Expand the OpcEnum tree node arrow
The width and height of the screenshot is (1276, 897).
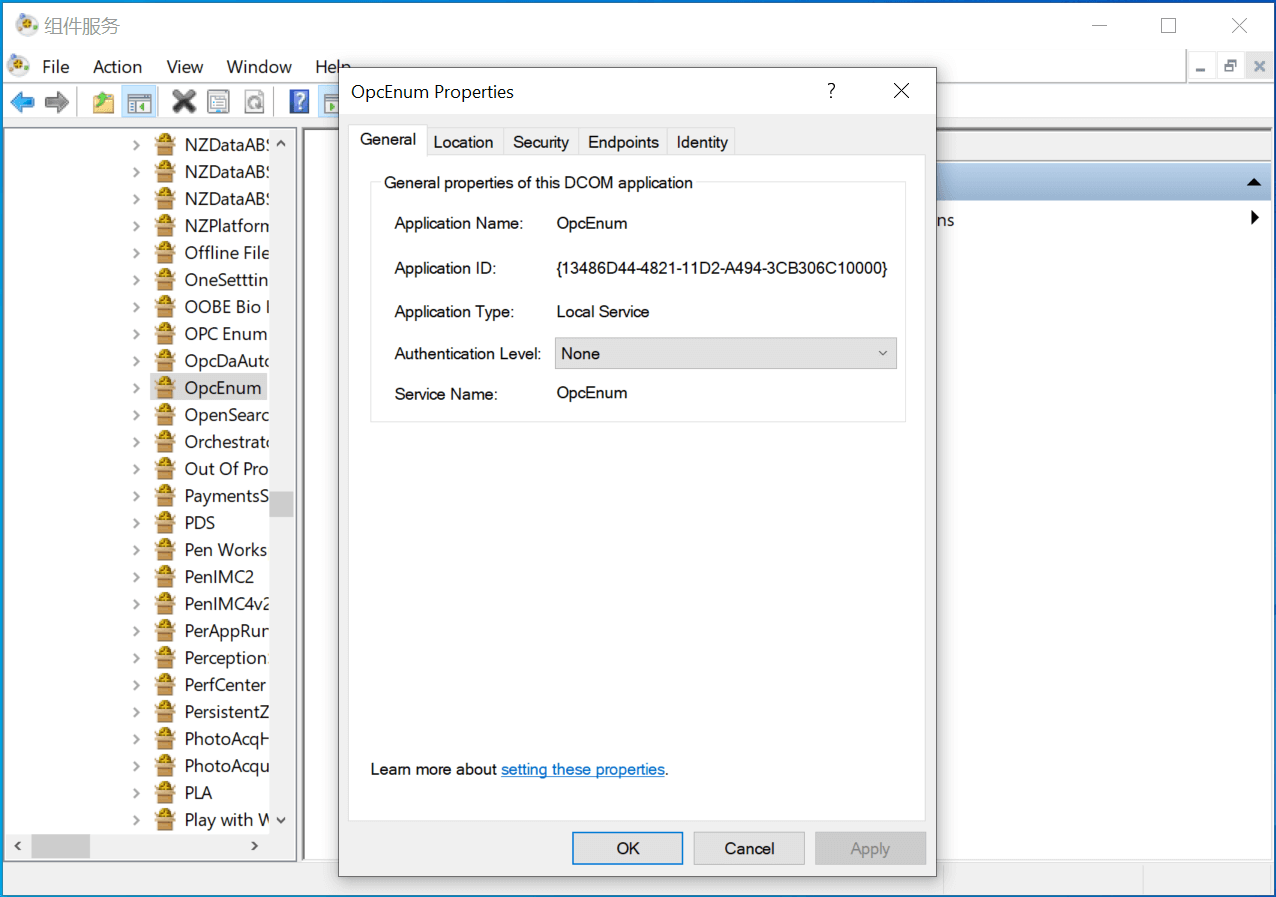(136, 388)
